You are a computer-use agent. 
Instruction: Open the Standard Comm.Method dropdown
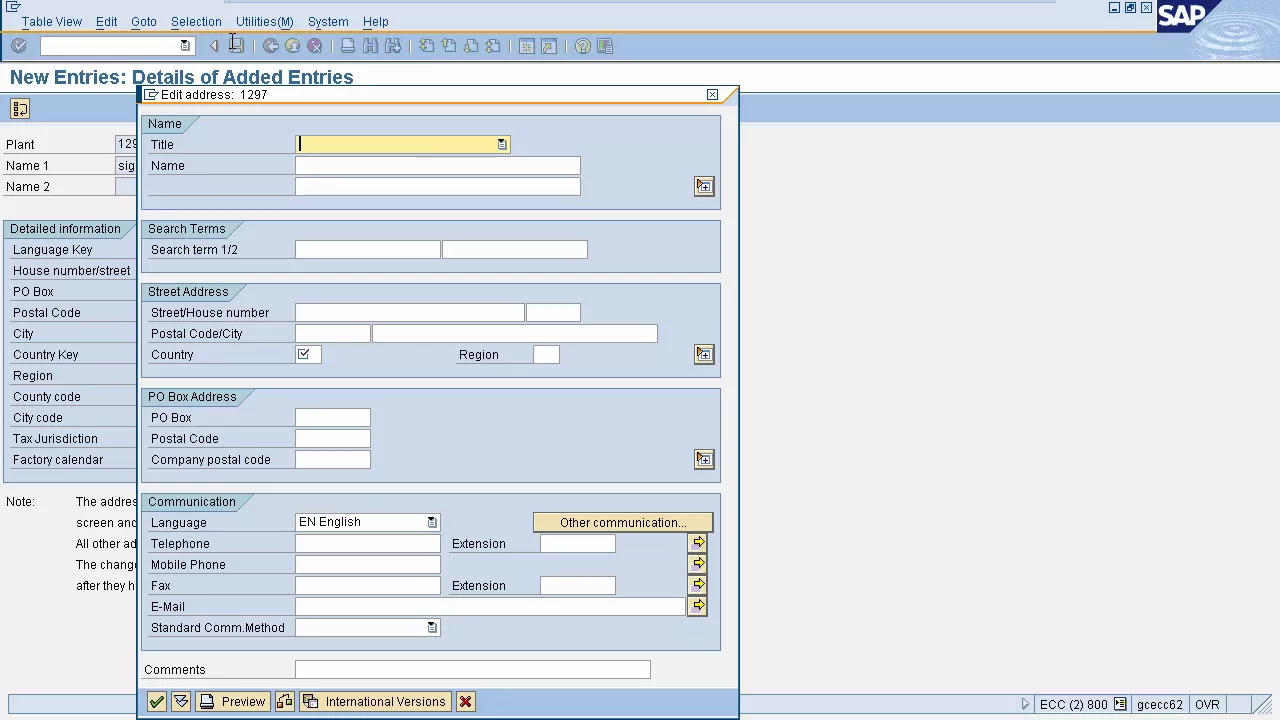(x=432, y=627)
